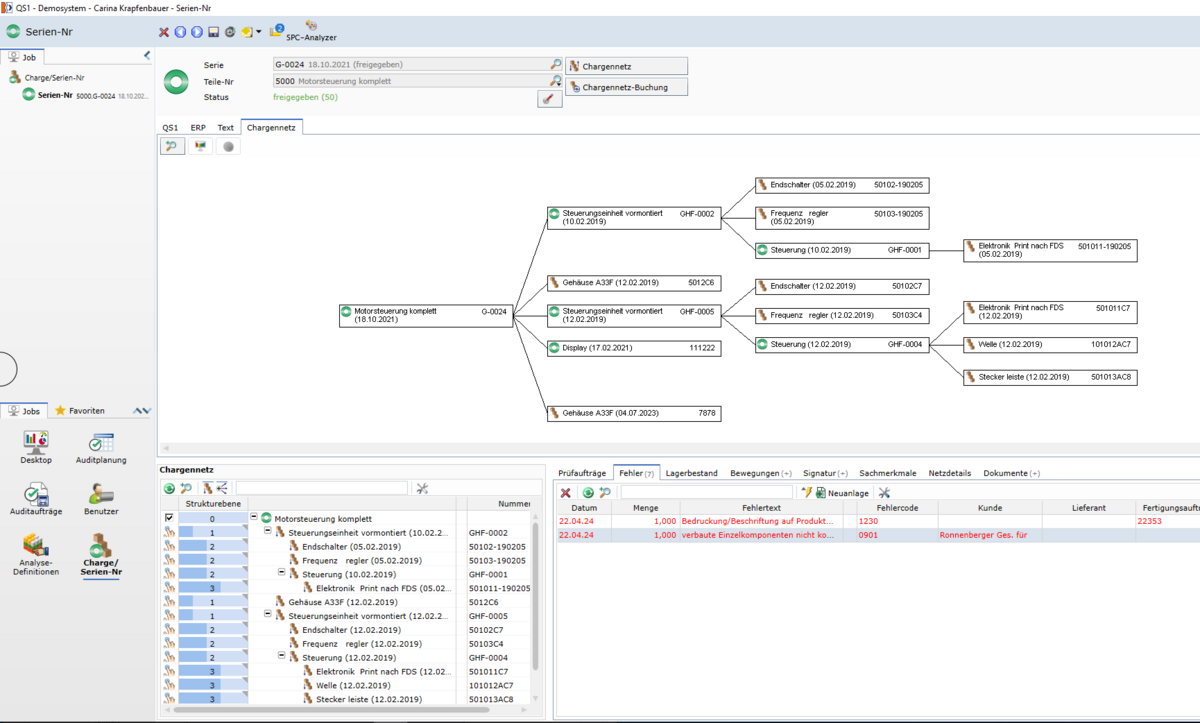The height and width of the screenshot is (723, 1200).
Task: Open the Jobs tab in lower sidebar
Action: pyautogui.click(x=25, y=411)
